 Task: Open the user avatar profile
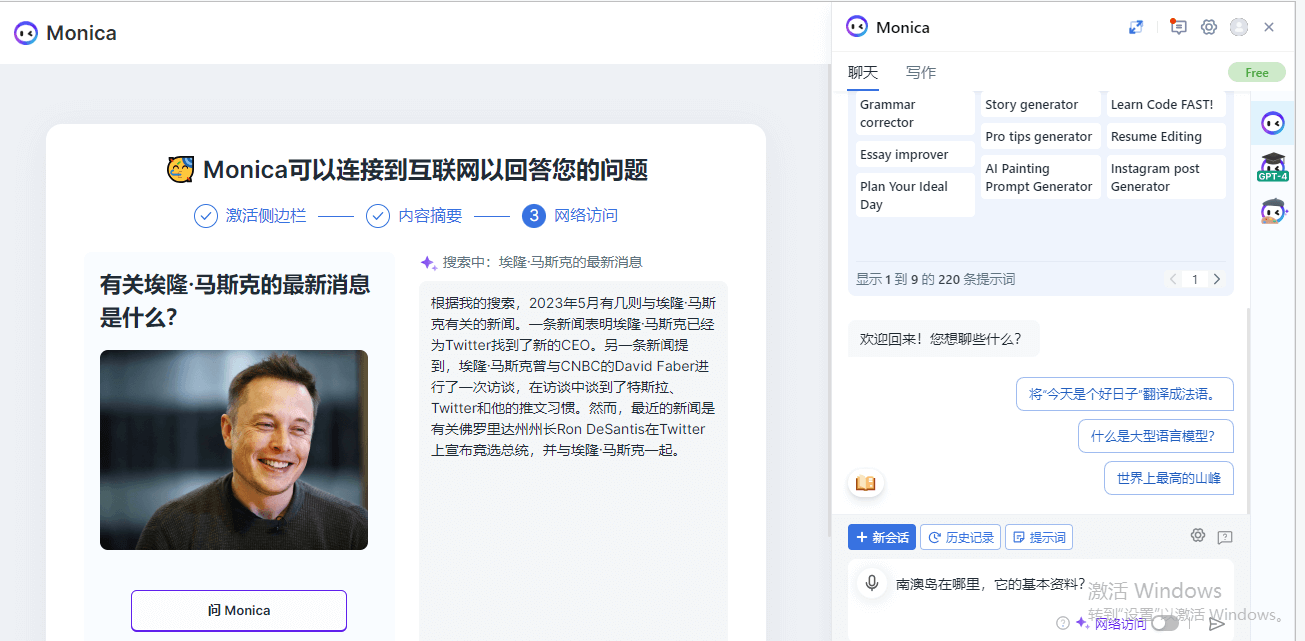click(x=1239, y=27)
